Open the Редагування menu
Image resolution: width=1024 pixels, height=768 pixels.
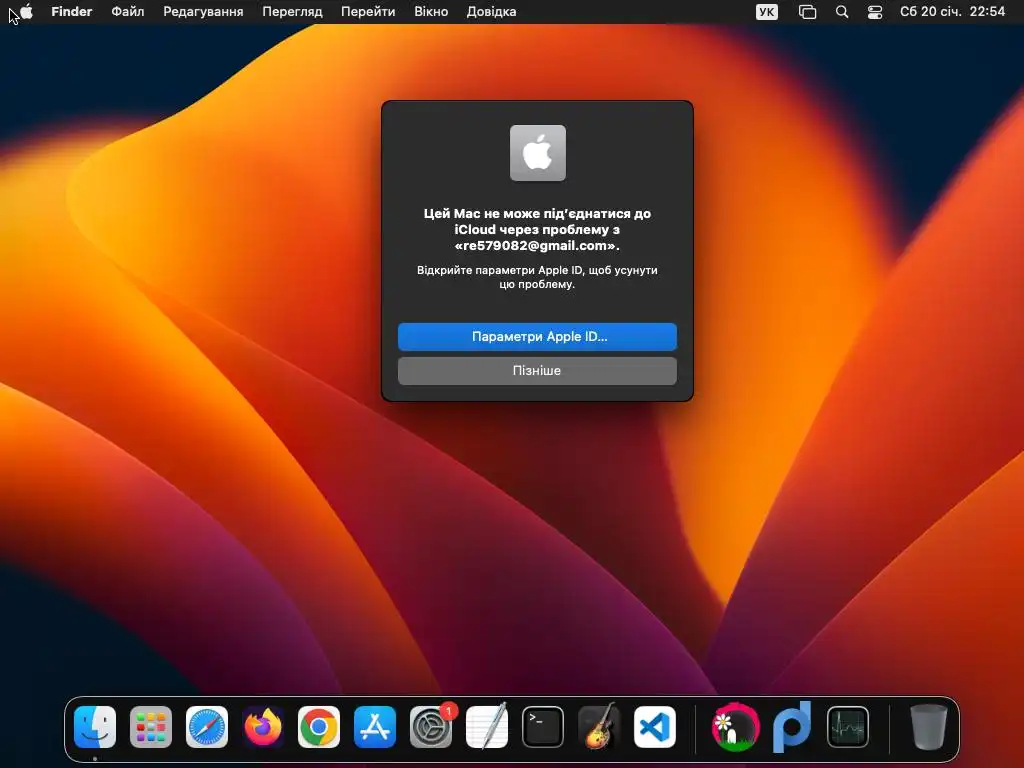point(203,11)
